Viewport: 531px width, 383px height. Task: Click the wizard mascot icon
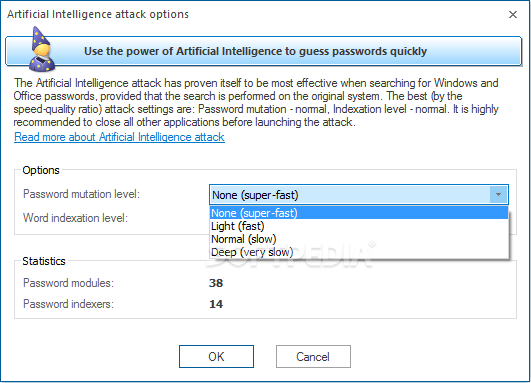42,49
